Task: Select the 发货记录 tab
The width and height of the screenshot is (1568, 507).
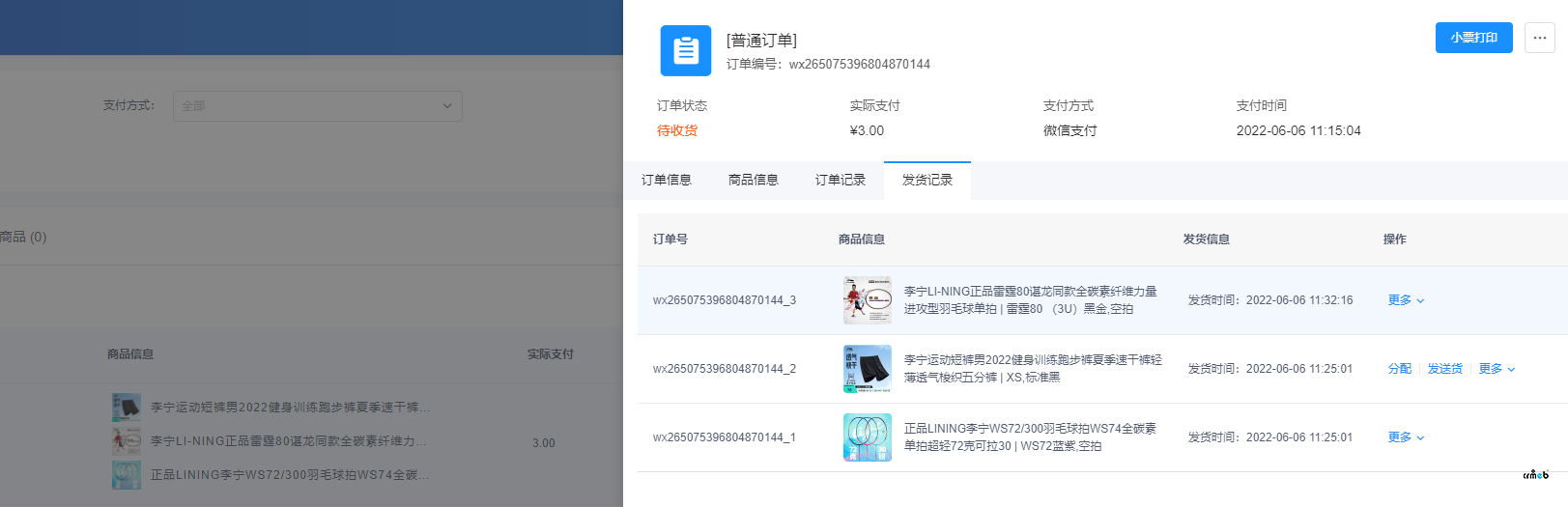Action: pos(927,180)
